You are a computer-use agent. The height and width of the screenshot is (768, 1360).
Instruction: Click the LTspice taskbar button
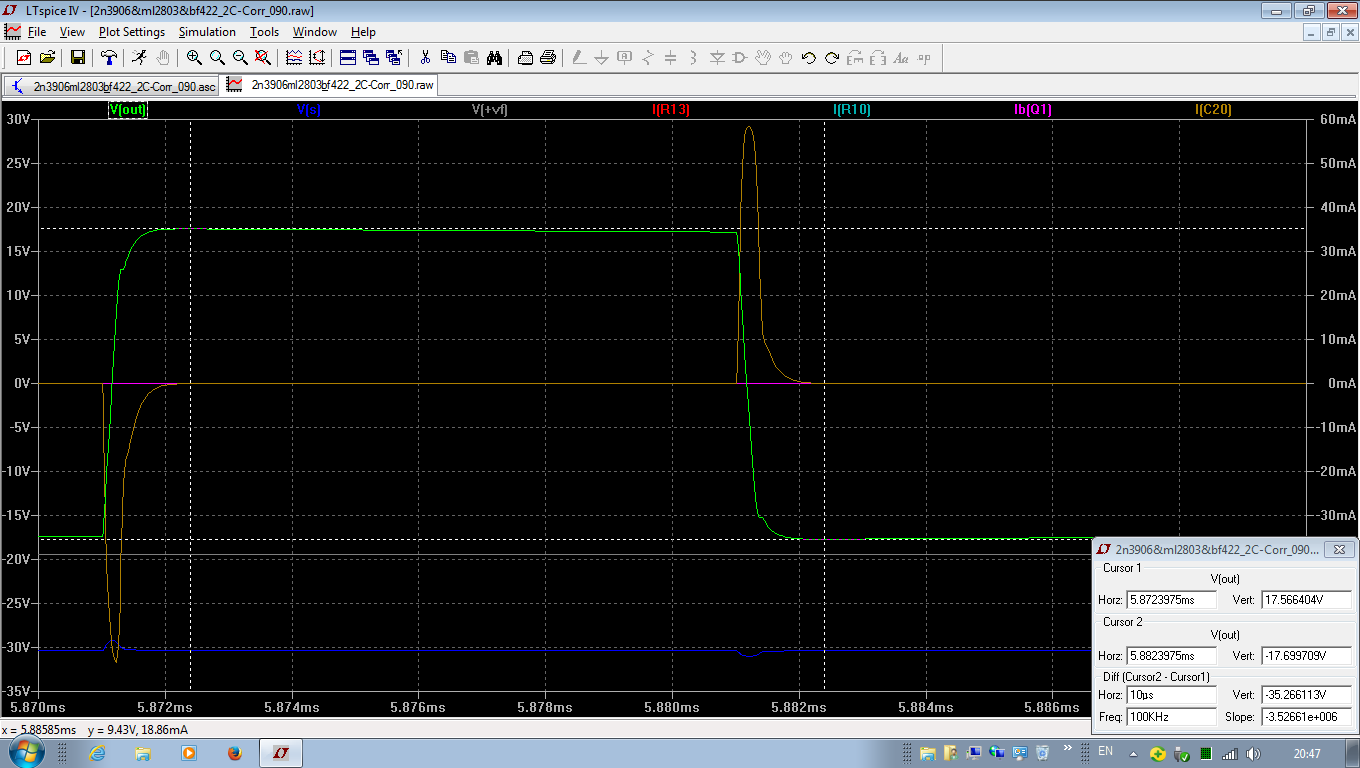click(282, 752)
